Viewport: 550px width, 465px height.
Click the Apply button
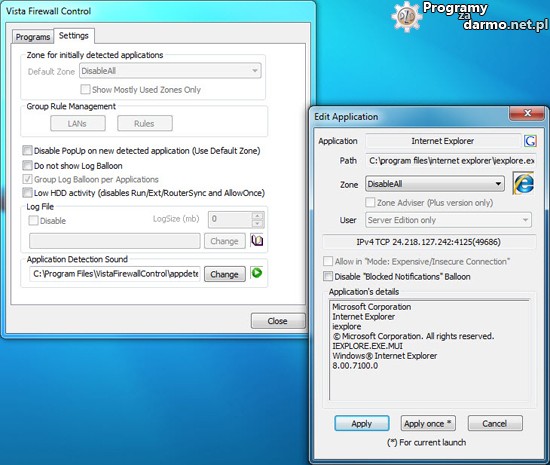click(362, 423)
